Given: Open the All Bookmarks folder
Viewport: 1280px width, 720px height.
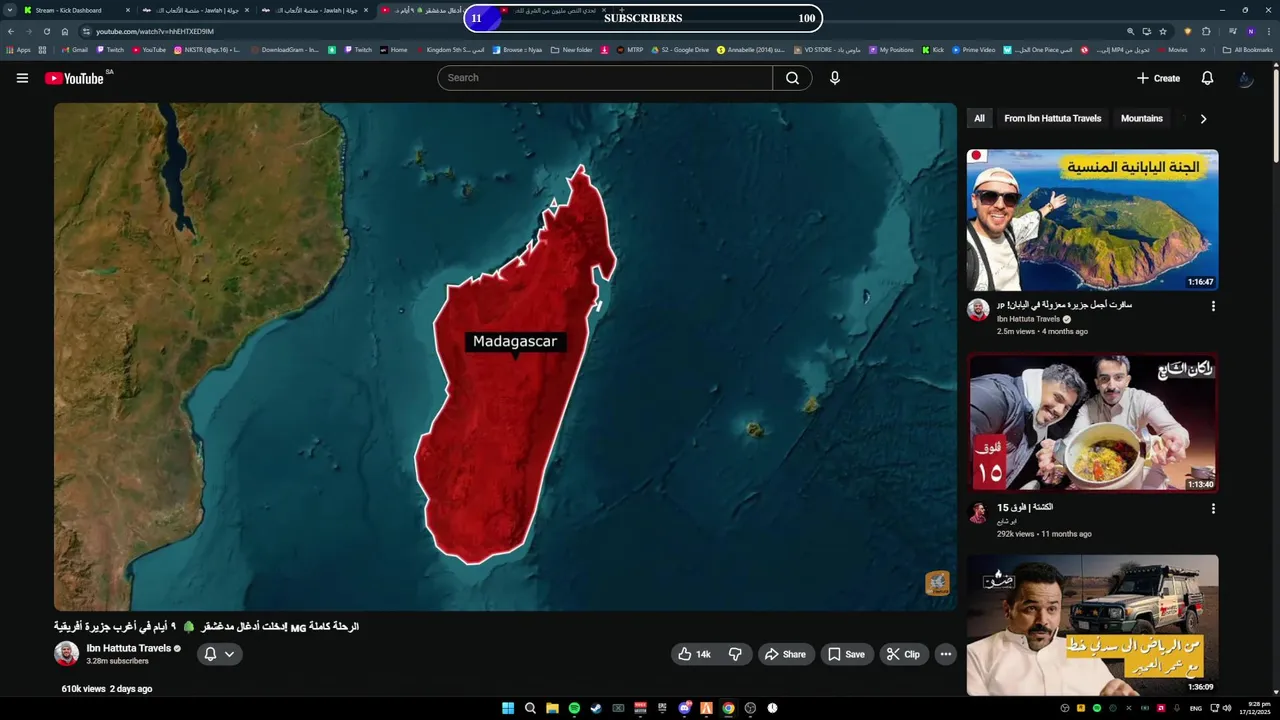Looking at the screenshot, I should coord(1247,49).
